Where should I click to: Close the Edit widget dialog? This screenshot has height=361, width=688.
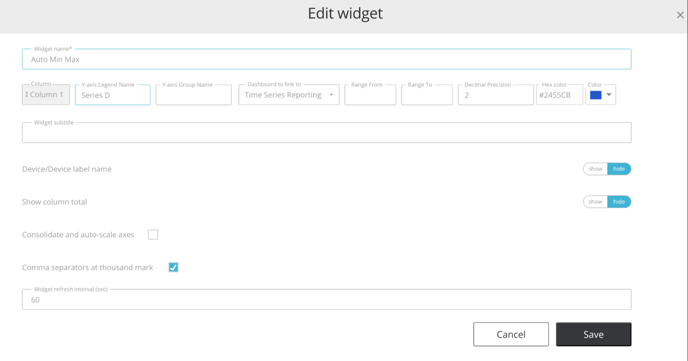(x=680, y=15)
